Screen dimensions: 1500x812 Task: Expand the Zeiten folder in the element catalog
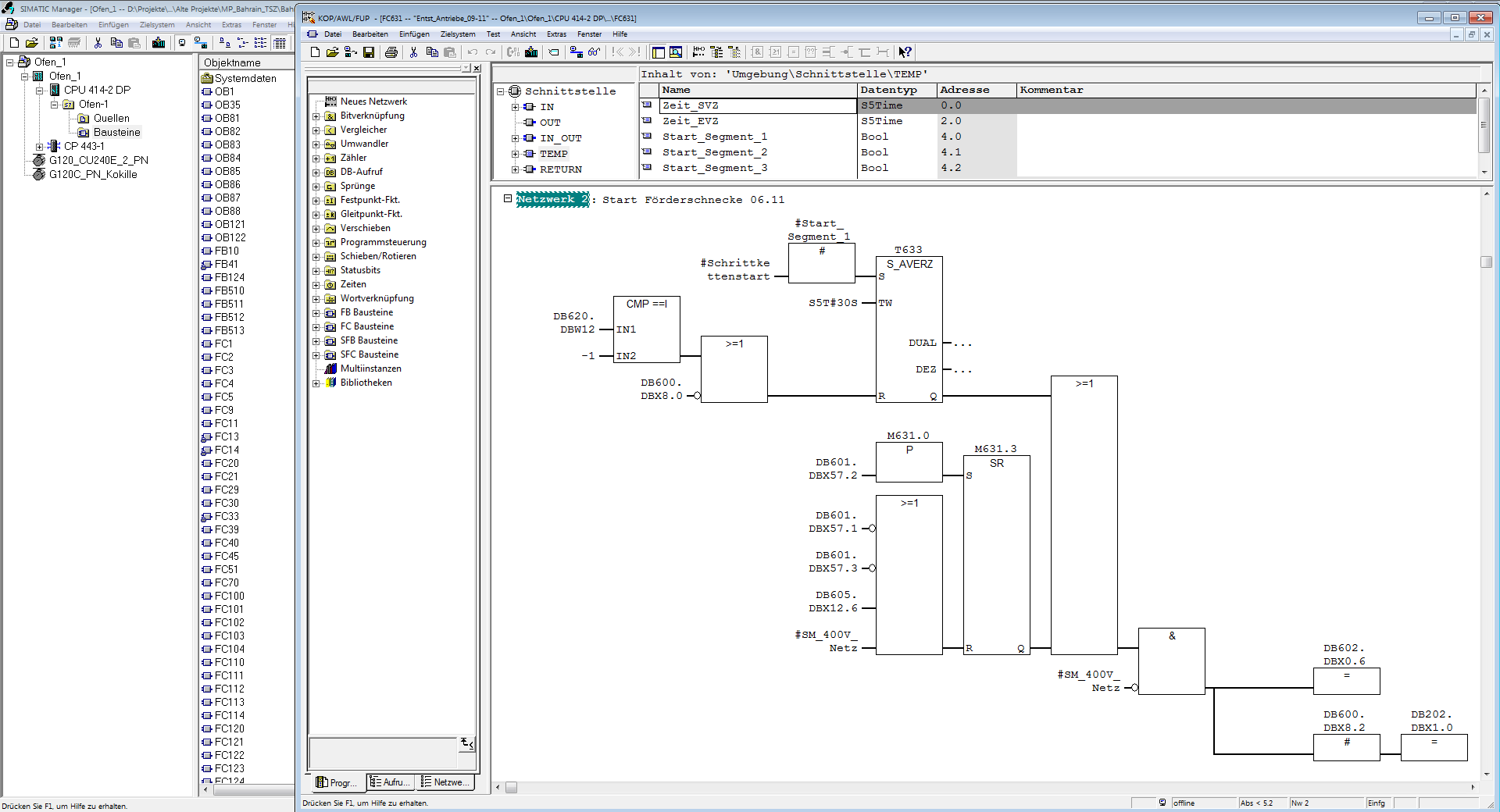tap(316, 285)
